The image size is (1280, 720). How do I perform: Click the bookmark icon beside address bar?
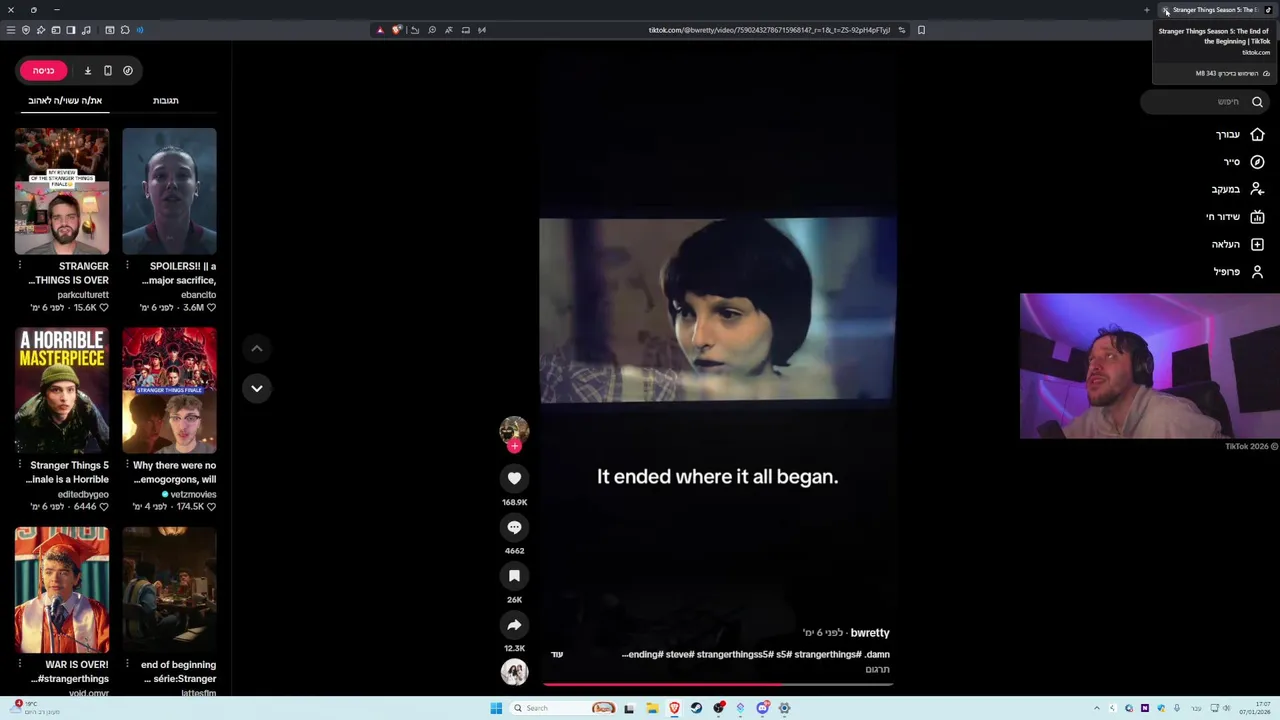click(921, 30)
